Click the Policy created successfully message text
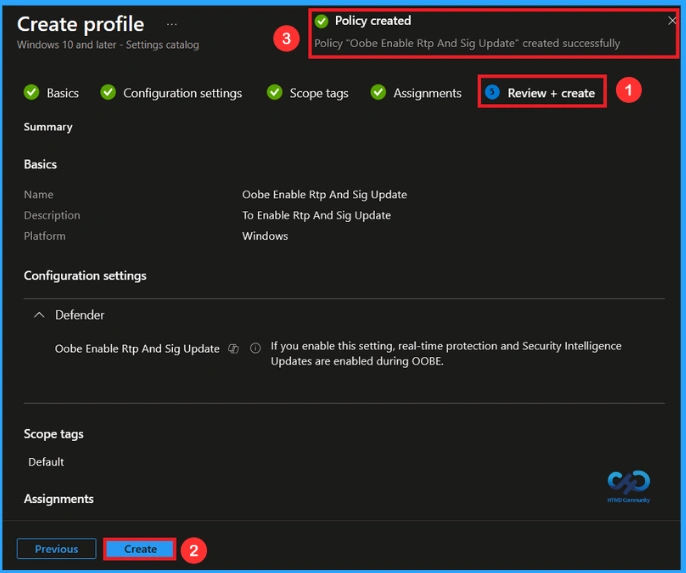 pos(467,43)
